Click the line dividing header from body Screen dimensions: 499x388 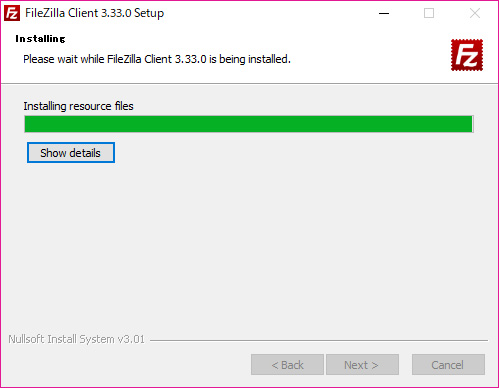(249, 83)
